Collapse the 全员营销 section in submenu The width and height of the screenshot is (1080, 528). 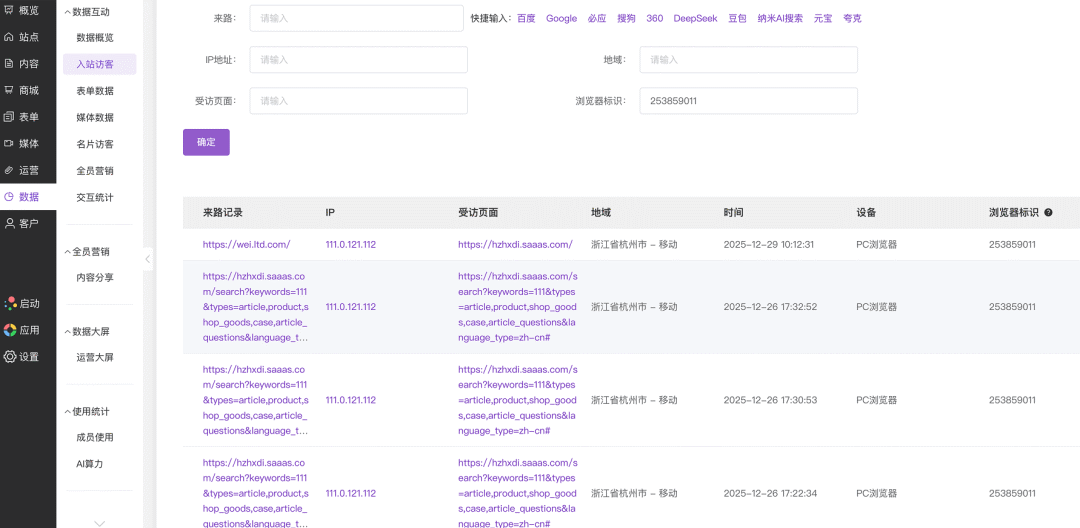[68, 252]
